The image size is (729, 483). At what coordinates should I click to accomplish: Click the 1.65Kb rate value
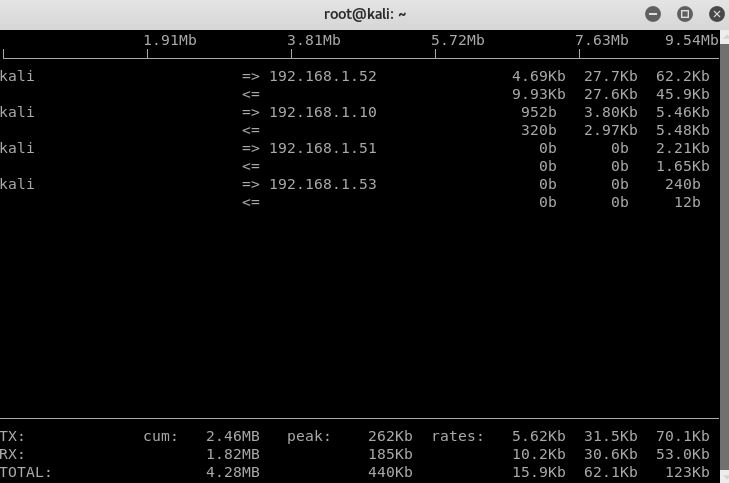click(x=683, y=166)
